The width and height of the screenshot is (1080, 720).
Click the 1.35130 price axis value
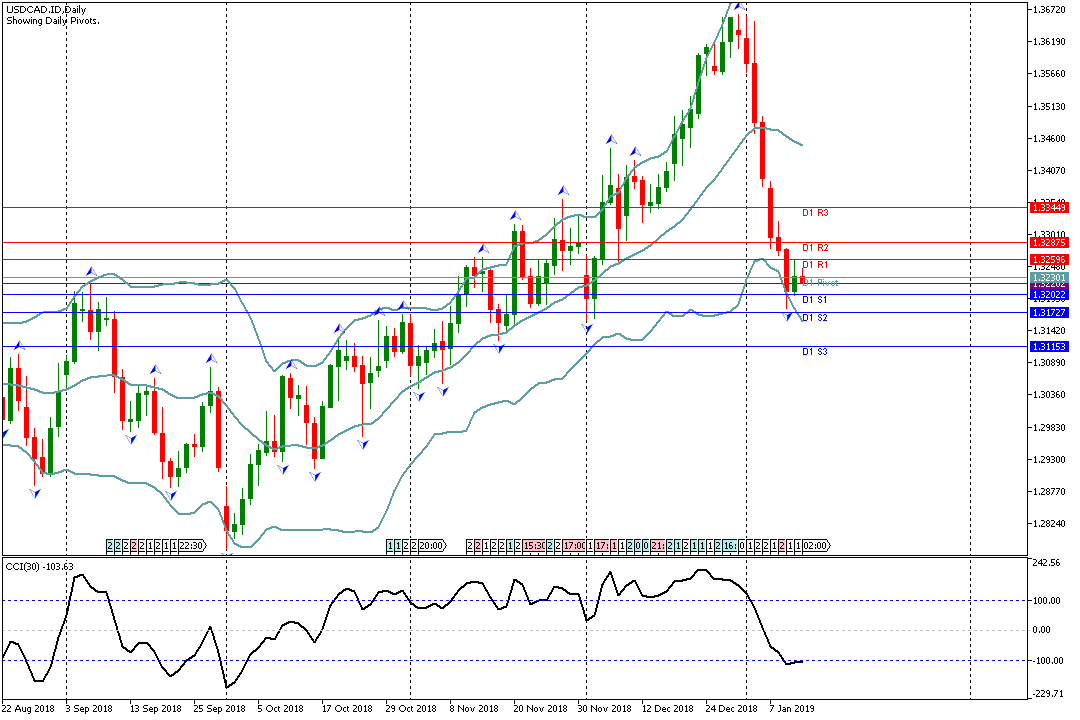(1049, 107)
